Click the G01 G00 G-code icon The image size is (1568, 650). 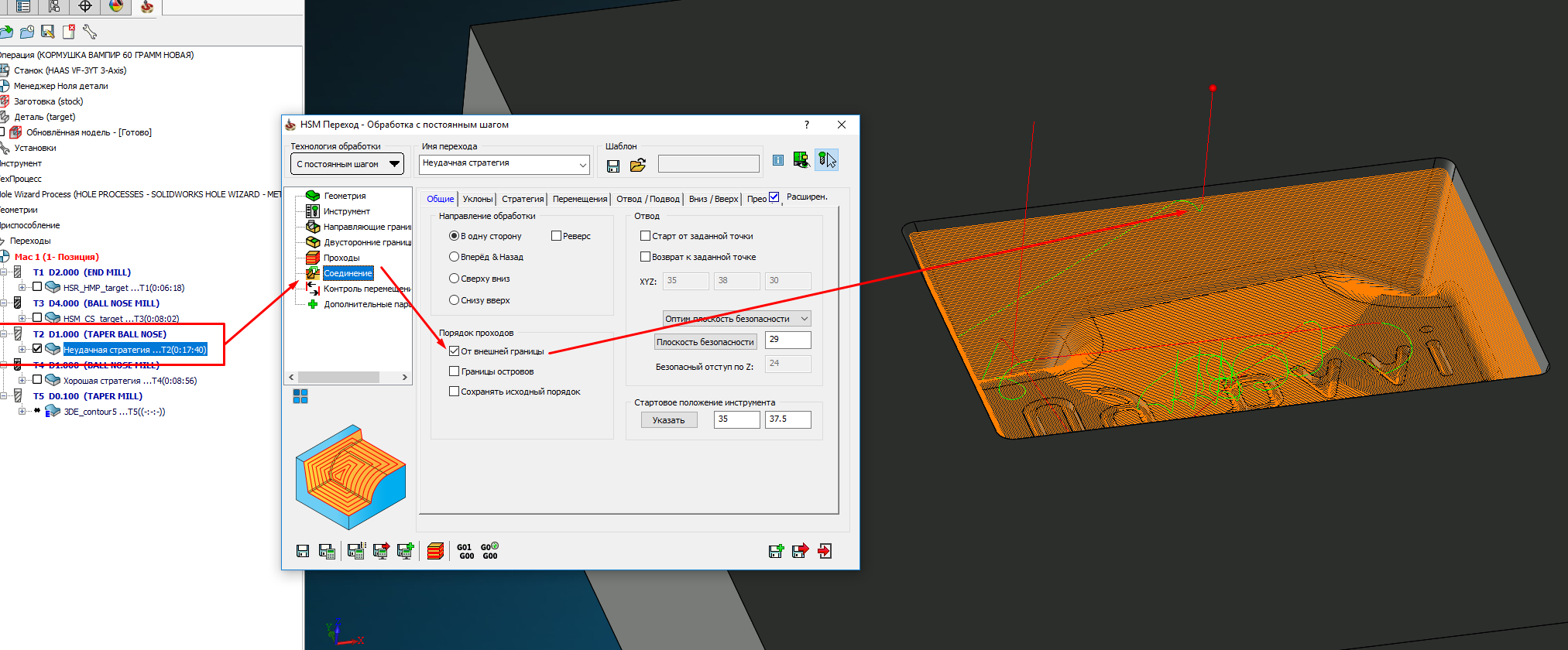click(x=465, y=551)
